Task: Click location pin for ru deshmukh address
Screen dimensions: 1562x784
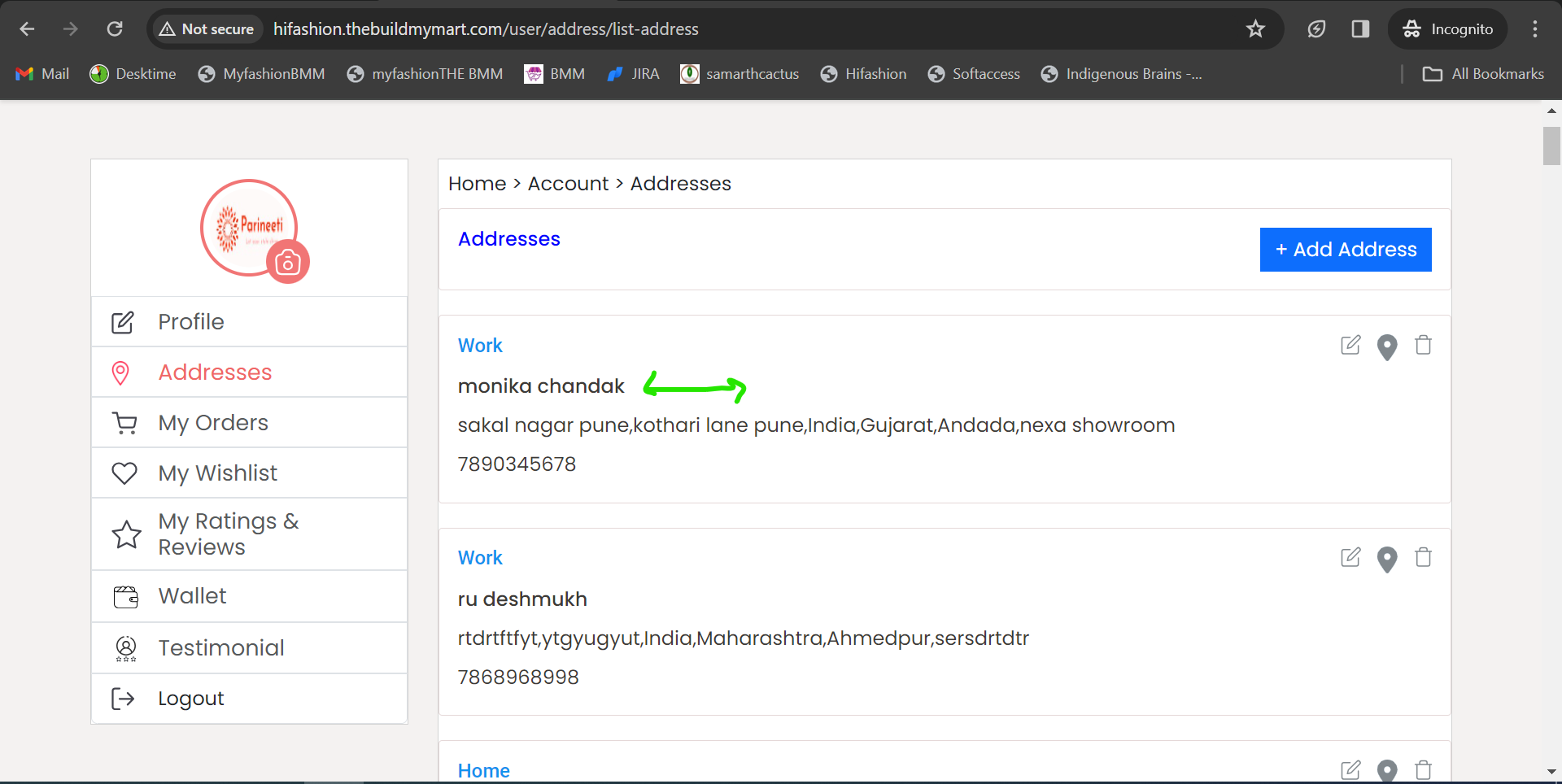Action: (1387, 560)
